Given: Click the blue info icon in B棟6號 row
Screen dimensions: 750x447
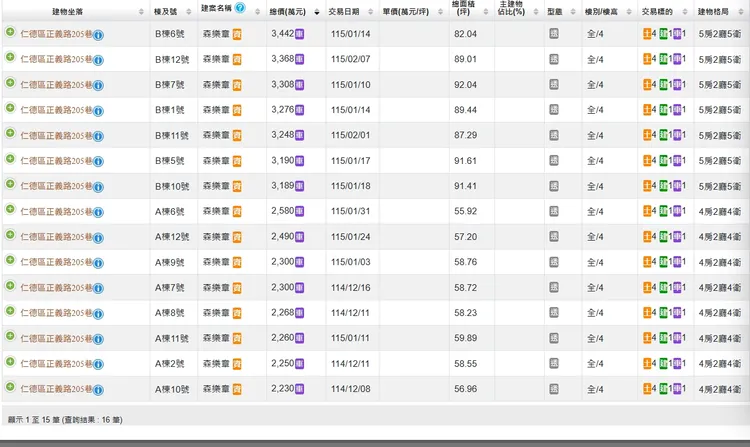Looking at the screenshot, I should pyautogui.click(x=99, y=35).
